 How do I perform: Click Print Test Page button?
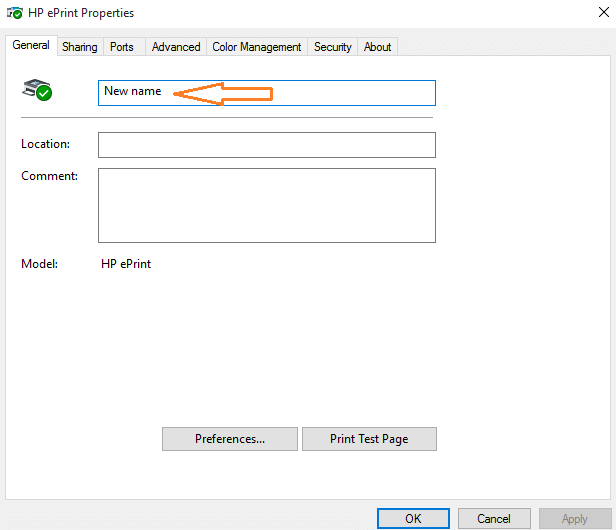pyautogui.click(x=369, y=439)
